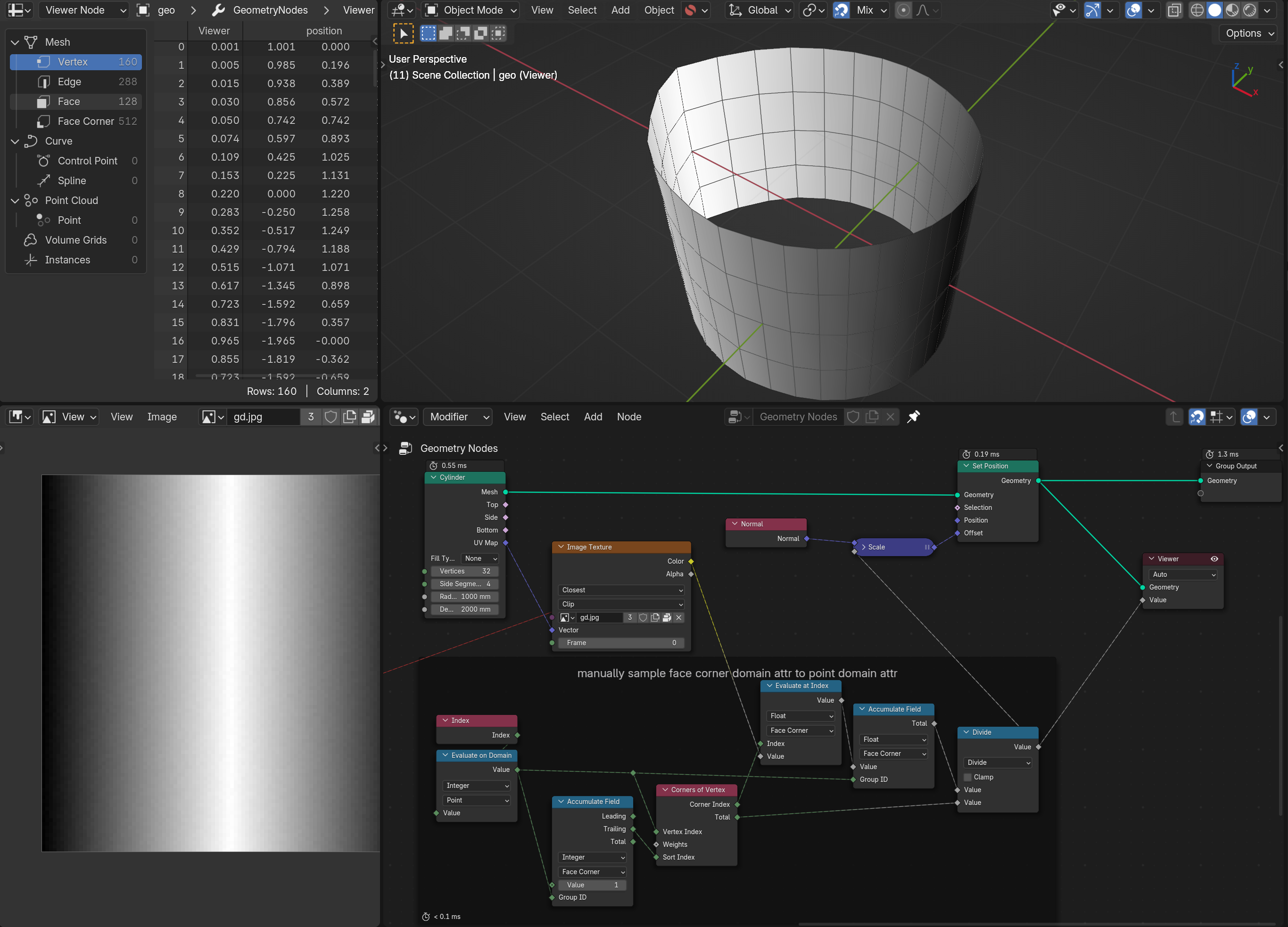
Task: Click the snap magnet icon in viewport header
Action: pyautogui.click(x=841, y=10)
